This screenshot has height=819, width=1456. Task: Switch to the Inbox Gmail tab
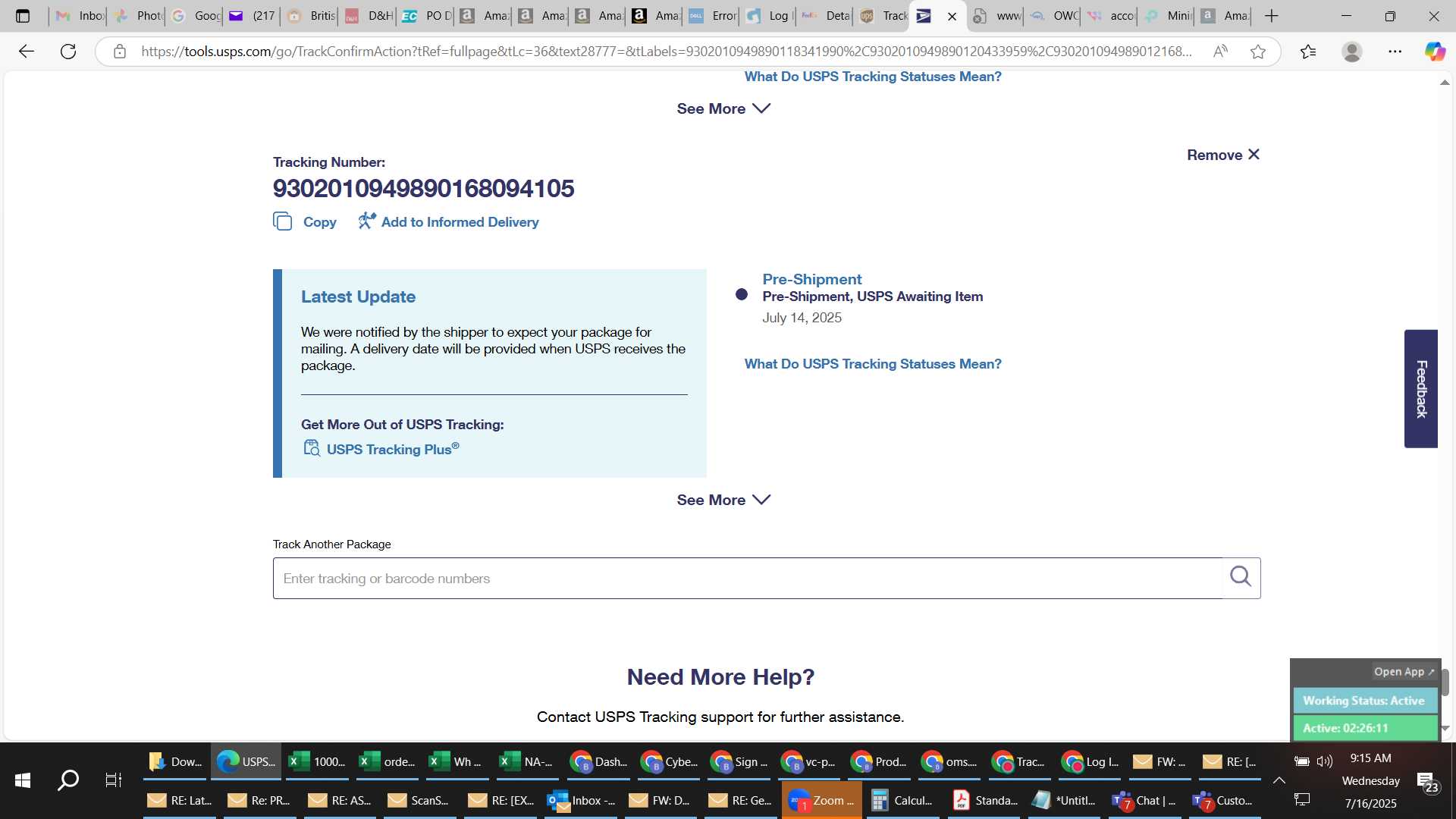point(80,16)
